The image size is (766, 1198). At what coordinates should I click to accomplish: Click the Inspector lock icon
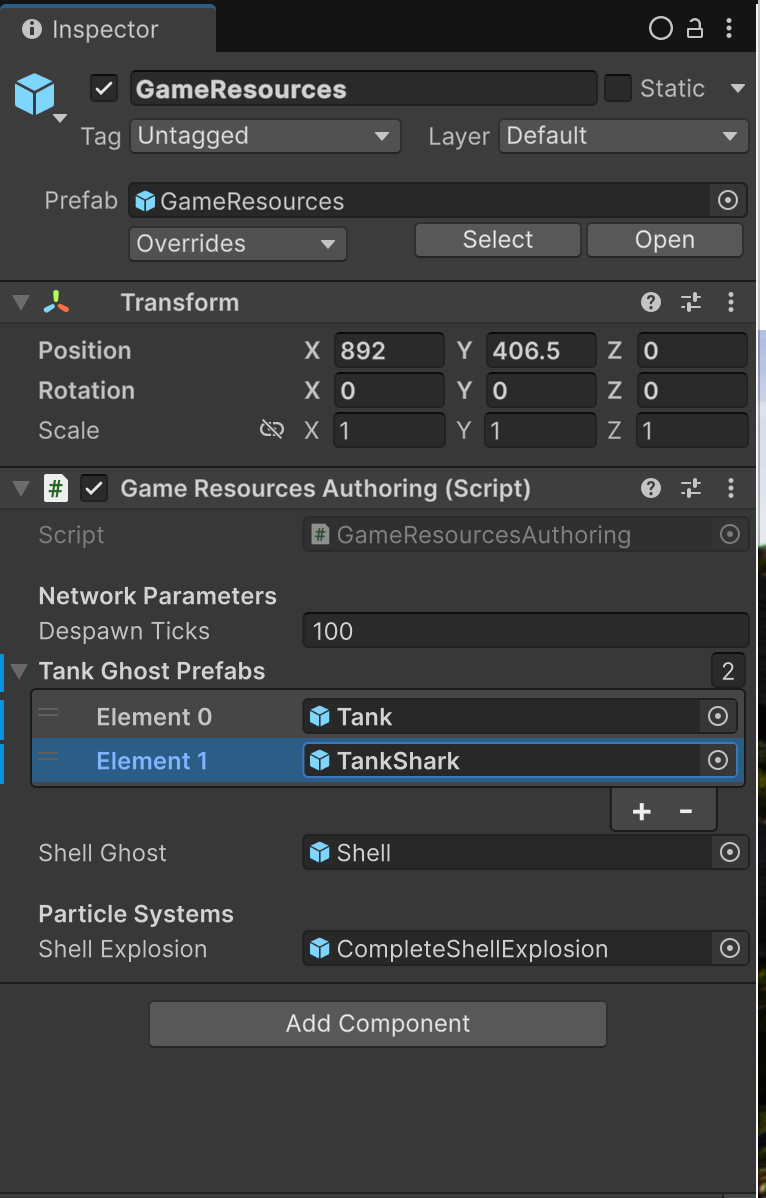(694, 29)
